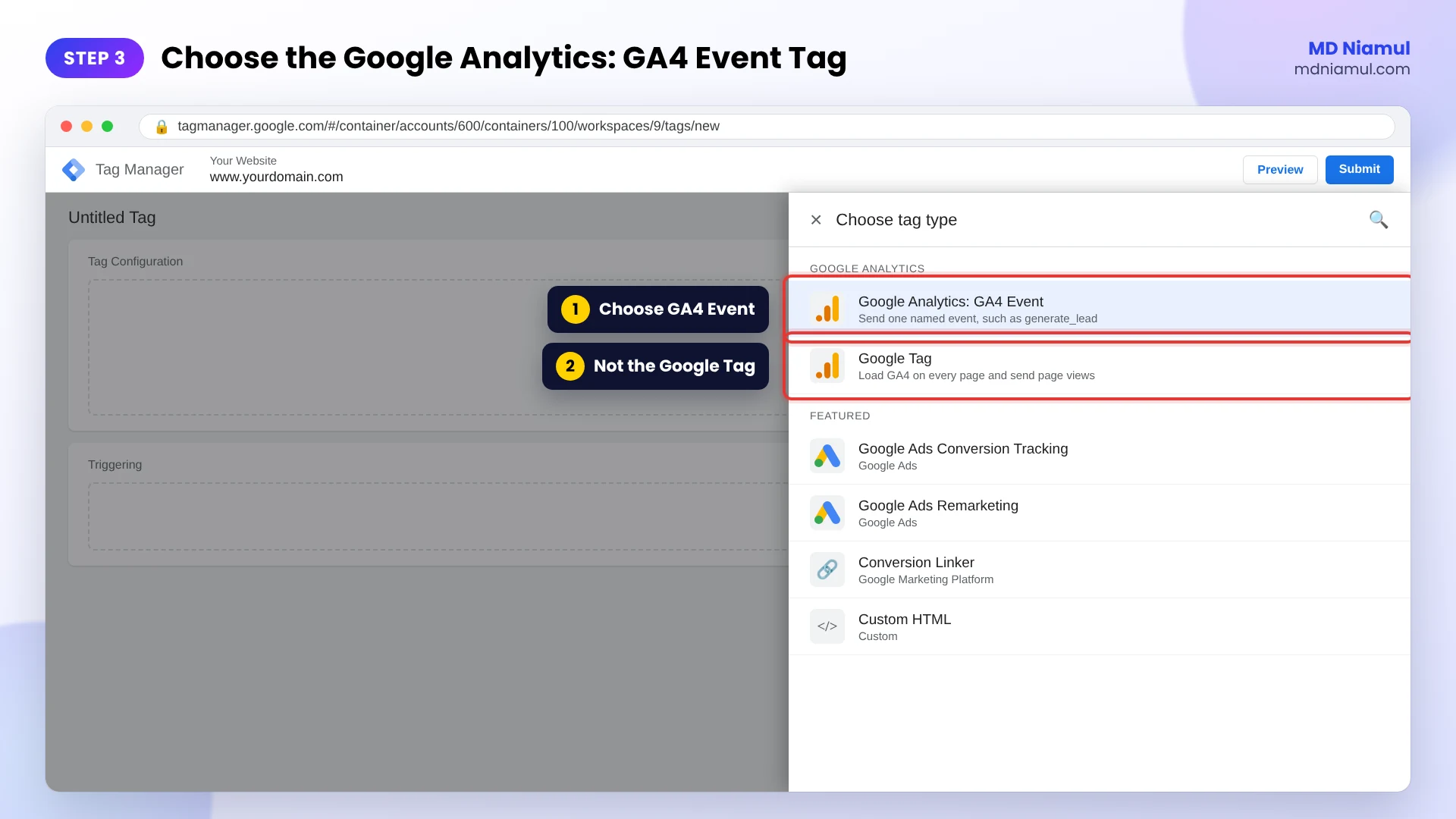Click the Custom HTML code icon

tap(827, 627)
